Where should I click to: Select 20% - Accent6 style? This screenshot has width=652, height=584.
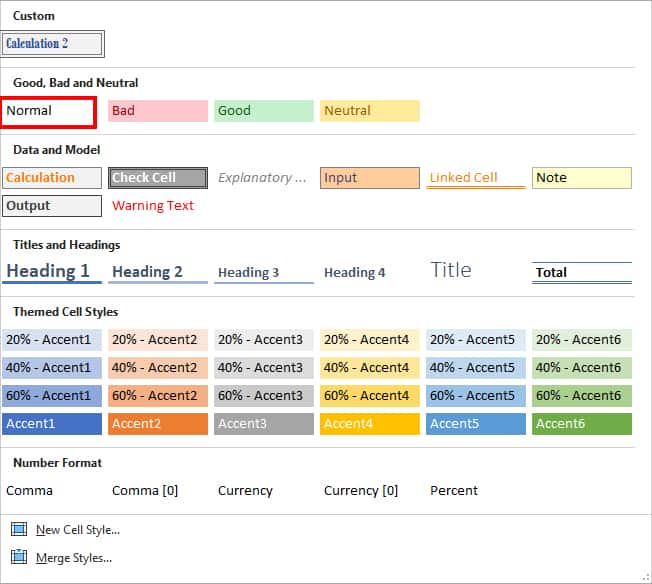[x=582, y=340]
